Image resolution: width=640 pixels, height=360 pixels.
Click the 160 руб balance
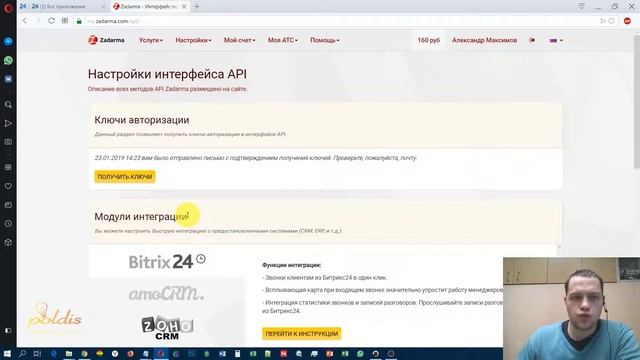[429, 40]
